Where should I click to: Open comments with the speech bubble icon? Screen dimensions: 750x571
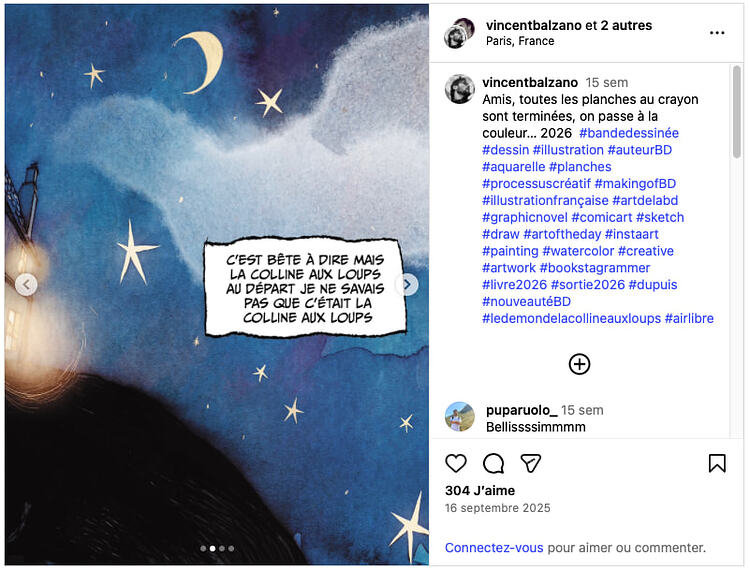[493, 463]
